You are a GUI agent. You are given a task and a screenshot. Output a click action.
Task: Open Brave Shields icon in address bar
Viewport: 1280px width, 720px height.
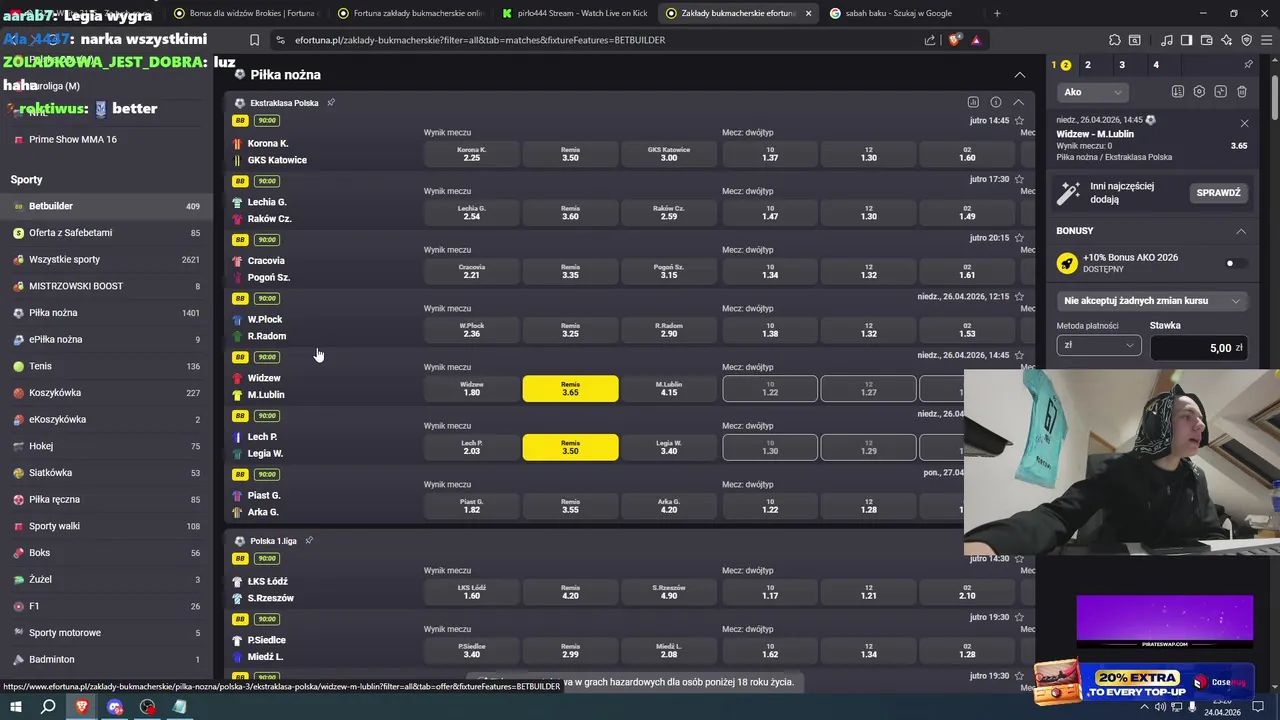(954, 40)
